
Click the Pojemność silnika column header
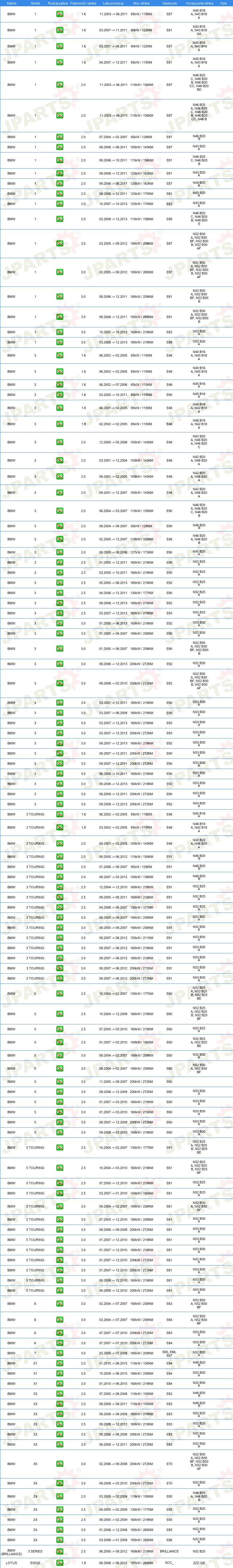pos(83,3)
